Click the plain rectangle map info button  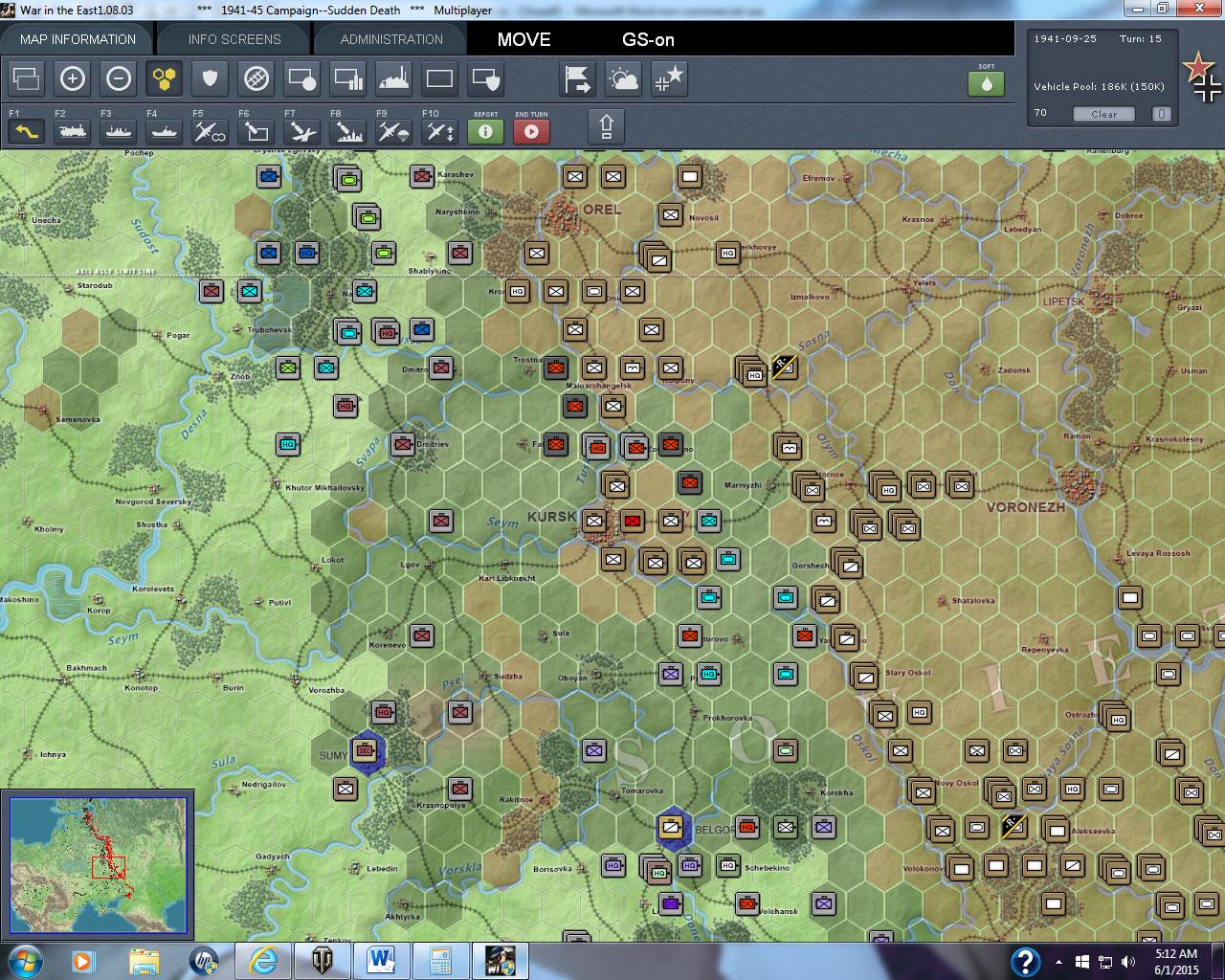(440, 78)
